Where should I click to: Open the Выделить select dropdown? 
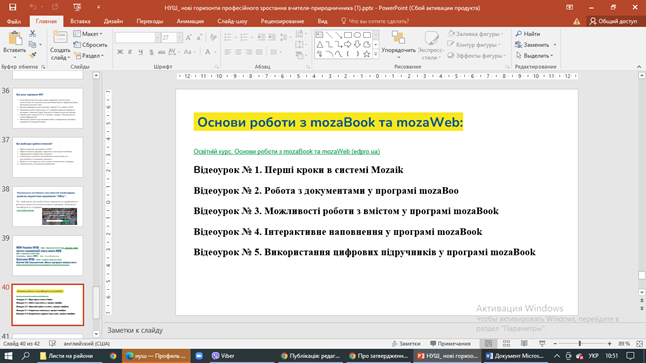point(534,55)
